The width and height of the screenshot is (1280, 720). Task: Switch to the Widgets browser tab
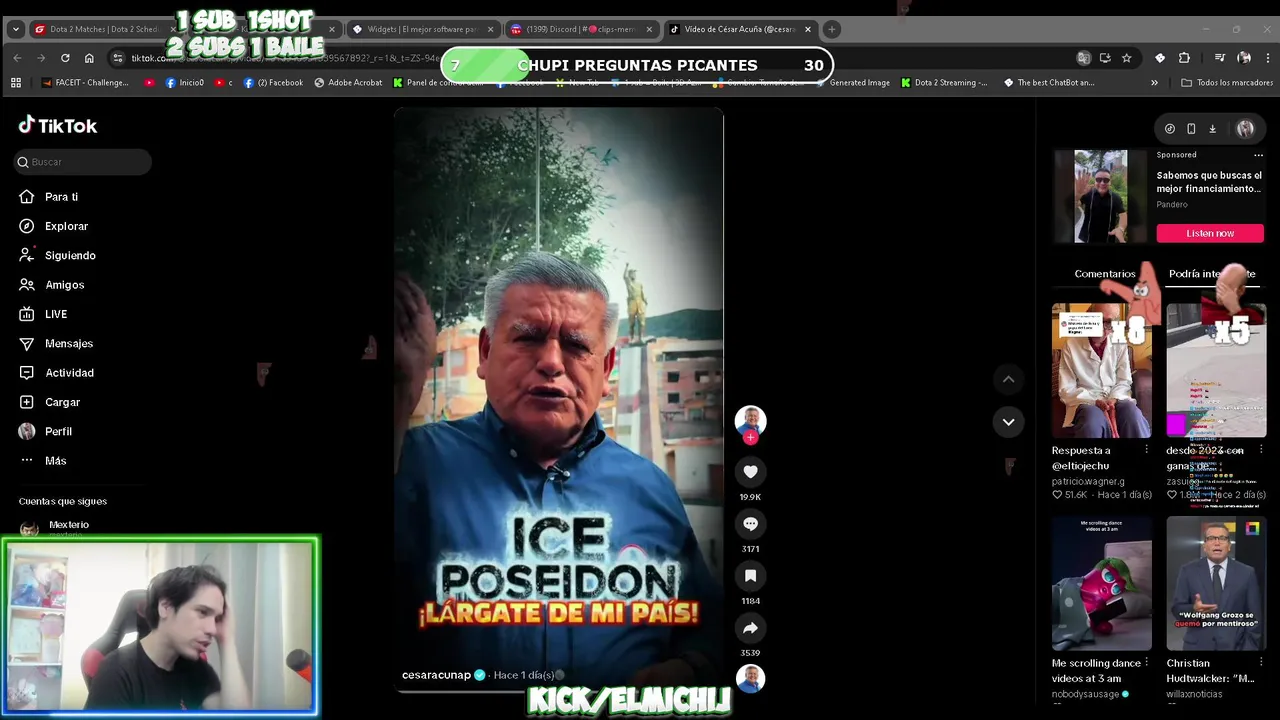pyautogui.click(x=422, y=29)
